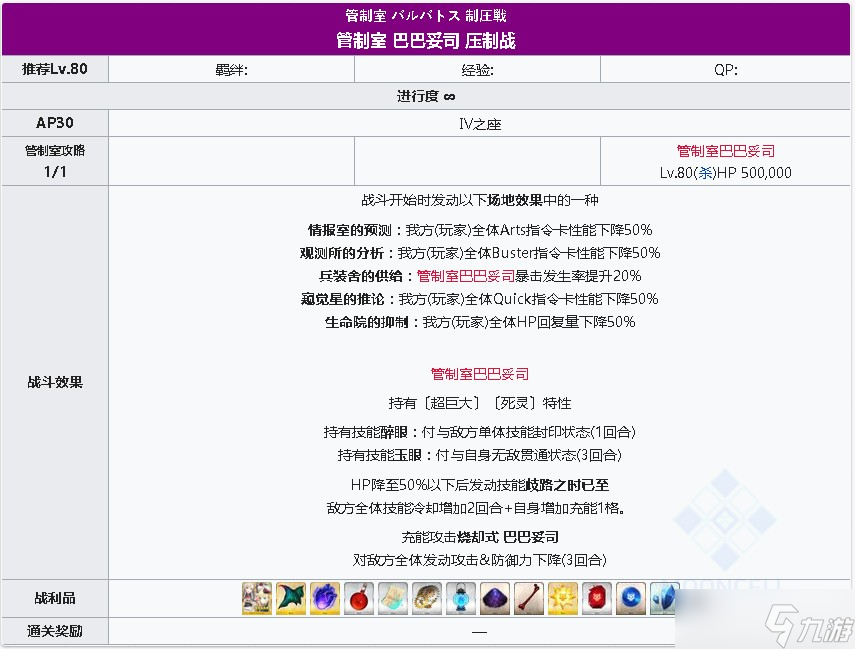This screenshot has width=855, height=649.
Task: Click the 充能攻击烧却式 巴巴妥司 line
Action: pos(480,537)
